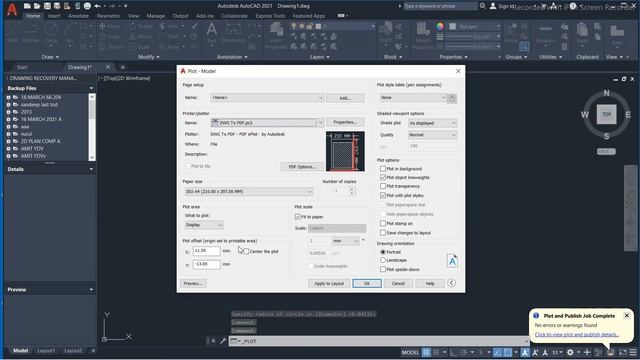This screenshot has width=640, height=360.
Task: Open workspace switching gear in status bar
Action: click(x=570, y=352)
